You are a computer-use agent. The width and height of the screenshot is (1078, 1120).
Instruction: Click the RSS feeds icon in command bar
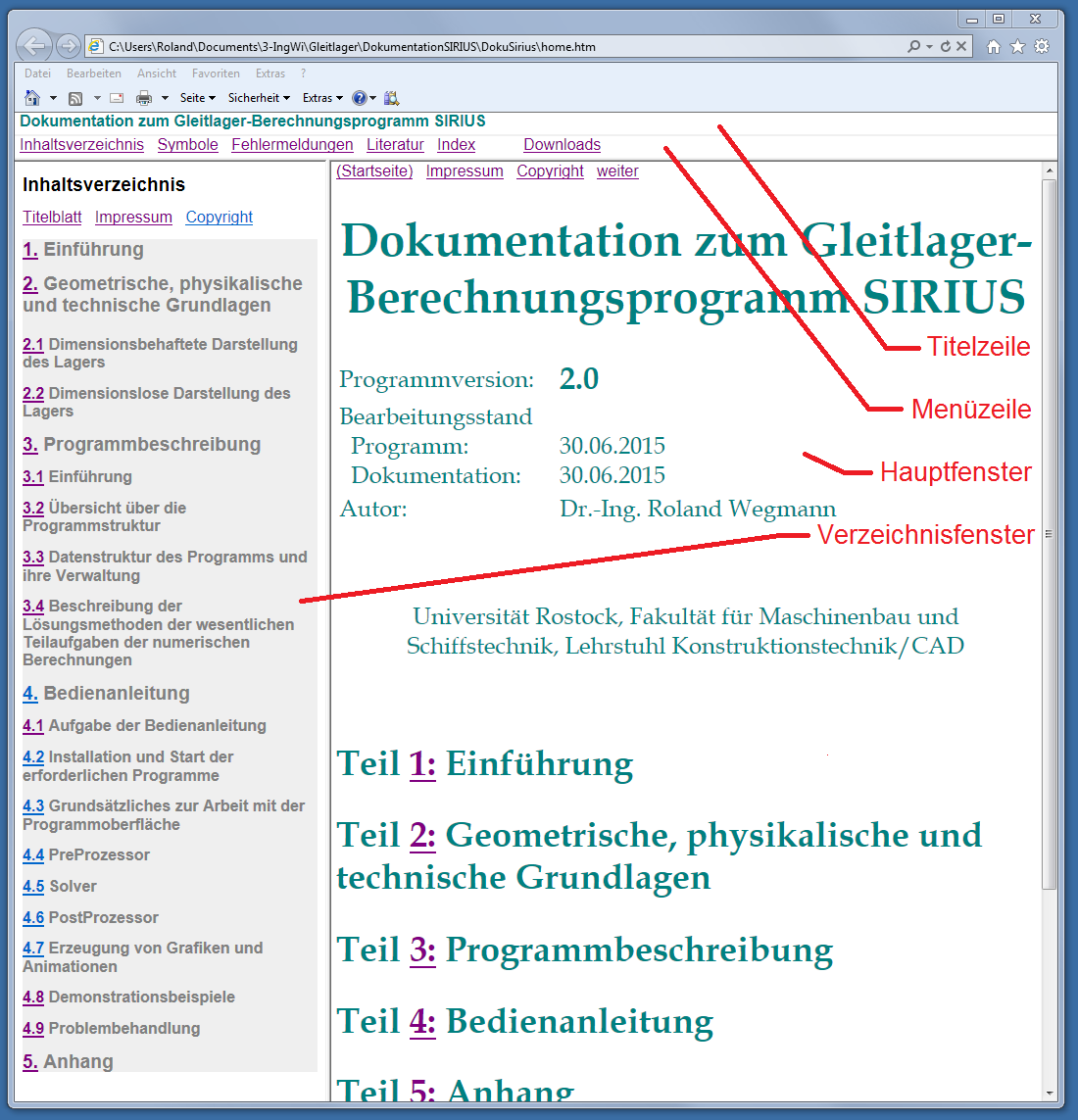pyautogui.click(x=75, y=98)
